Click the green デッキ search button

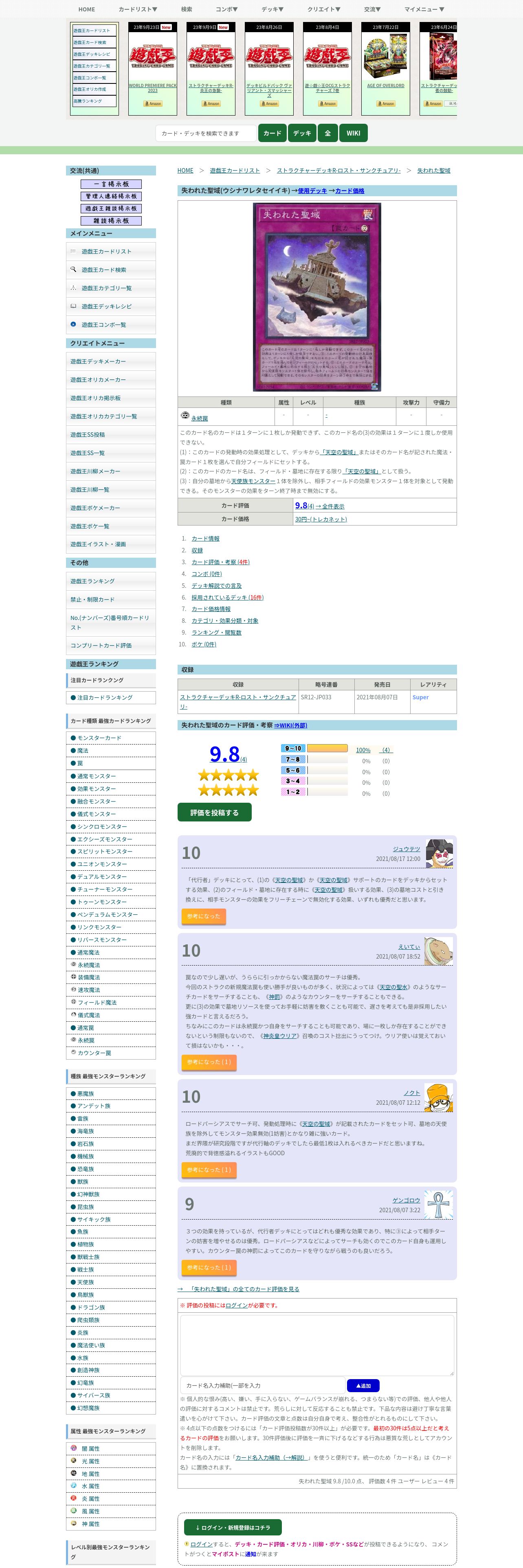[x=302, y=133]
